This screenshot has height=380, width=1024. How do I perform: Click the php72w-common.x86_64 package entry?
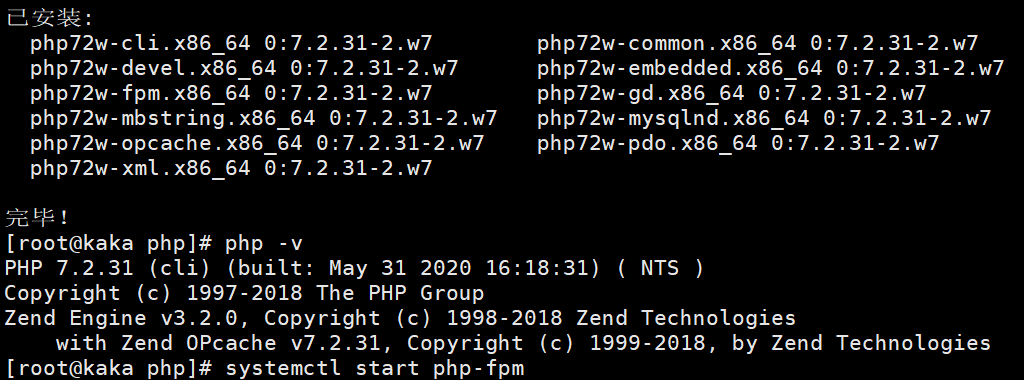[758, 44]
